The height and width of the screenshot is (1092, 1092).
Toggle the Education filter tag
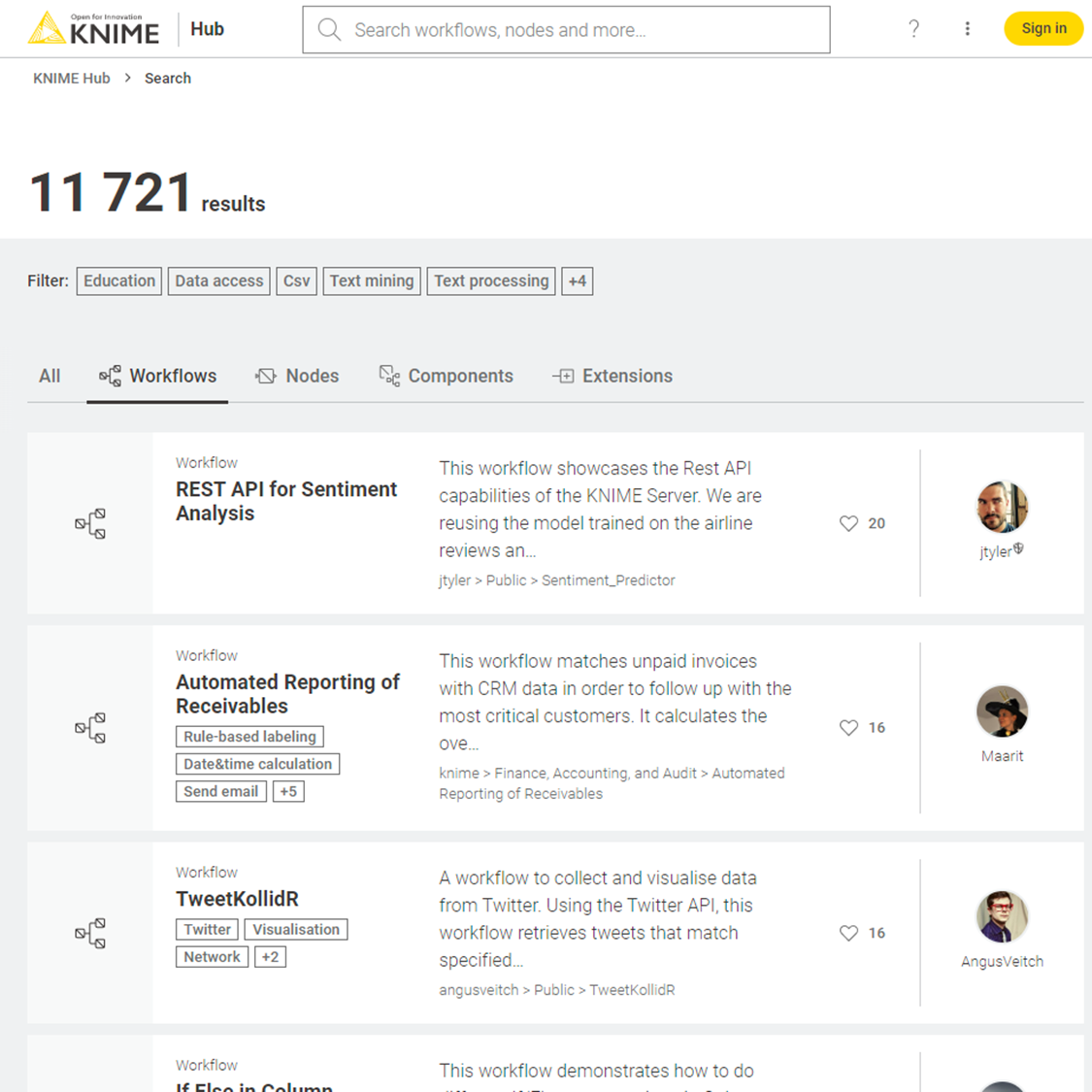119,281
